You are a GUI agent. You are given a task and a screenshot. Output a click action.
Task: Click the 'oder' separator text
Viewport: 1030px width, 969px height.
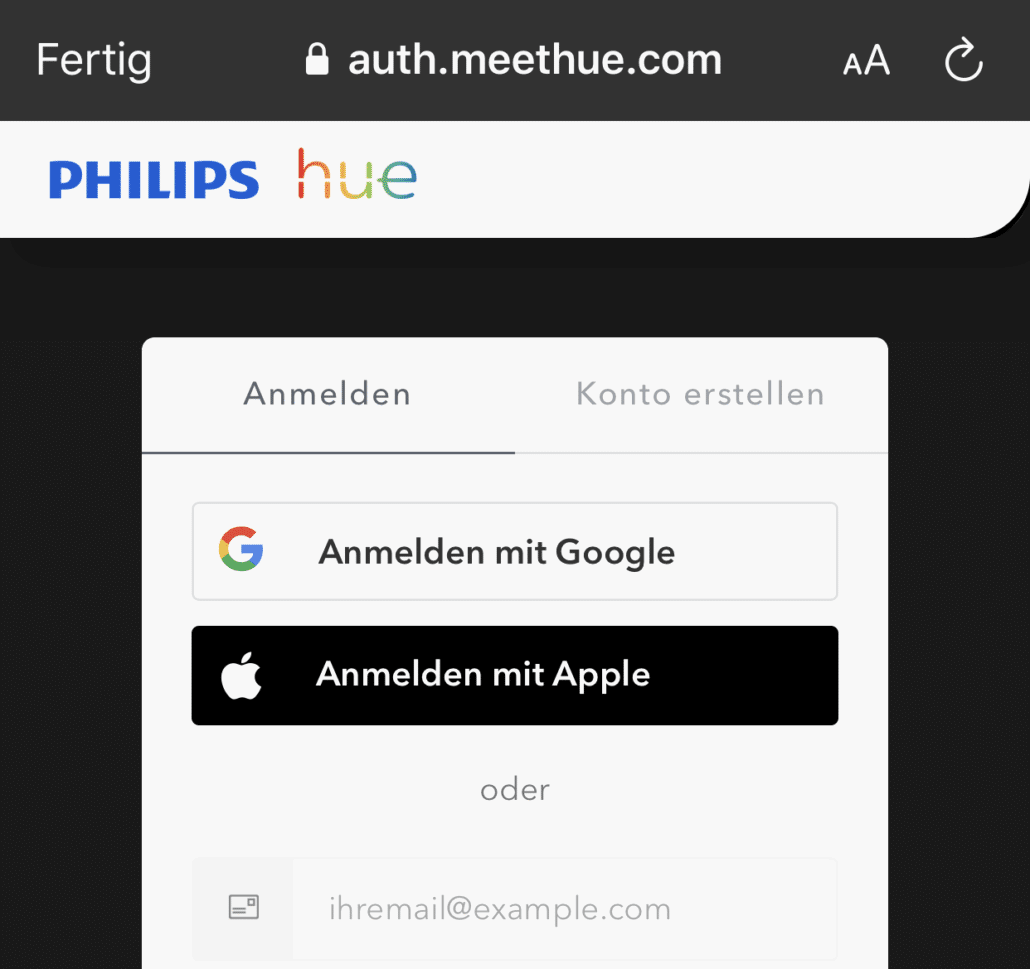point(515,789)
